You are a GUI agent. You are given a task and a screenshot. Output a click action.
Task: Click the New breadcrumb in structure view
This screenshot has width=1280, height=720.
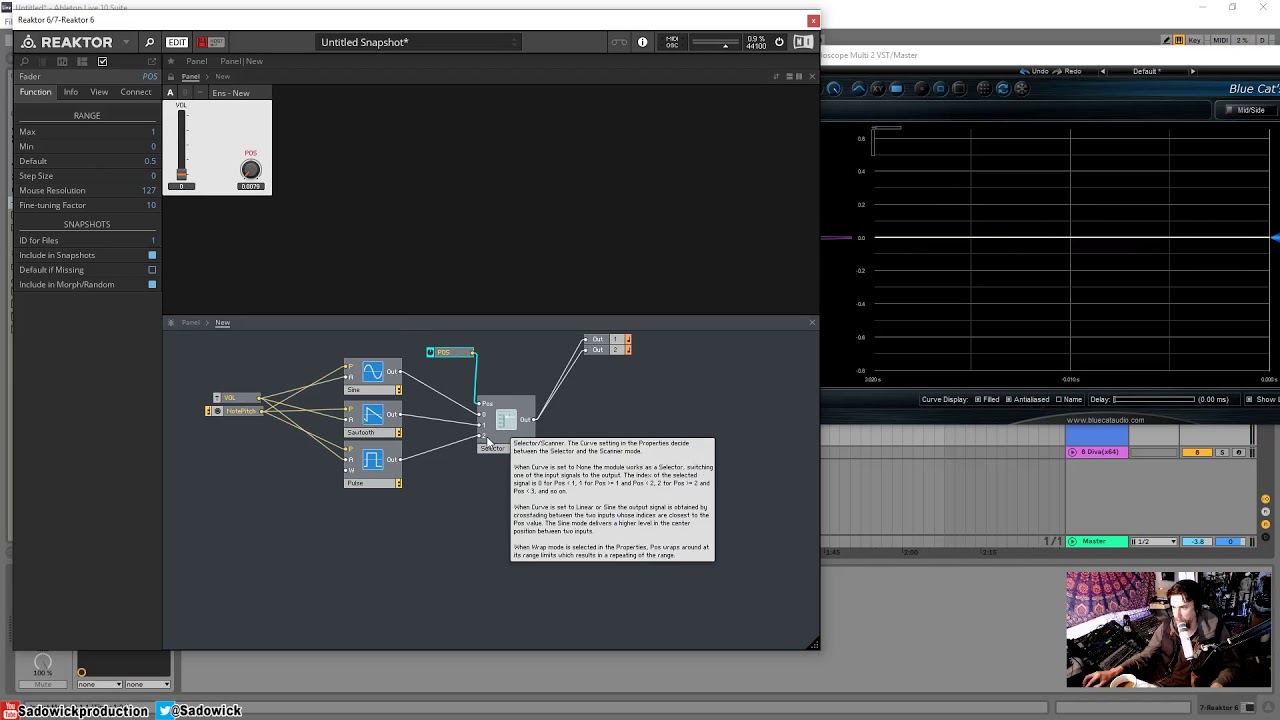pyautogui.click(x=222, y=323)
